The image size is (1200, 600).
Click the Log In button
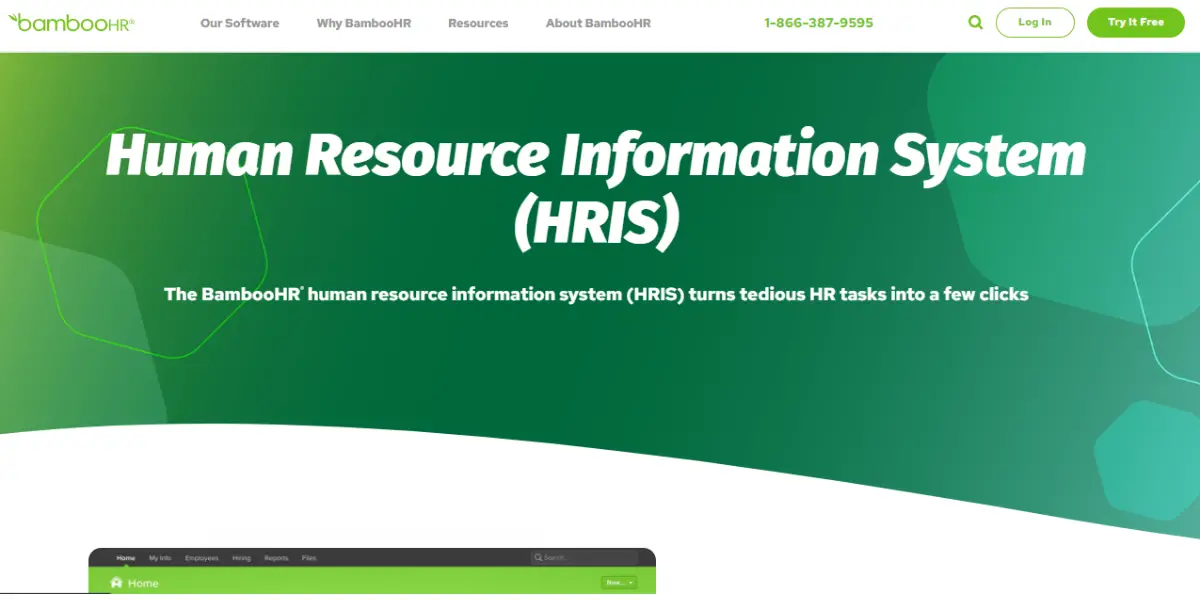pos(1035,22)
